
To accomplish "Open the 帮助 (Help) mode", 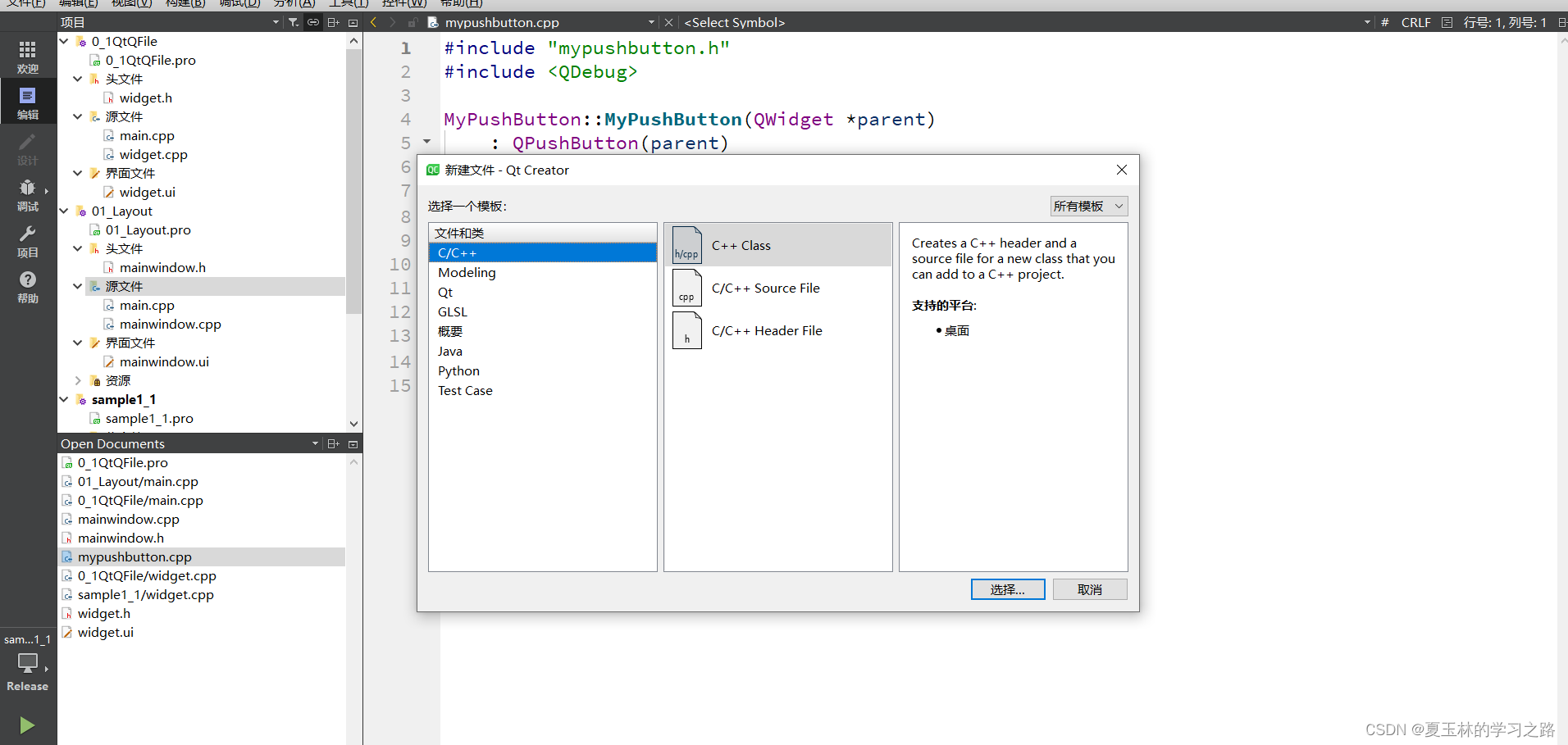I will [28, 286].
